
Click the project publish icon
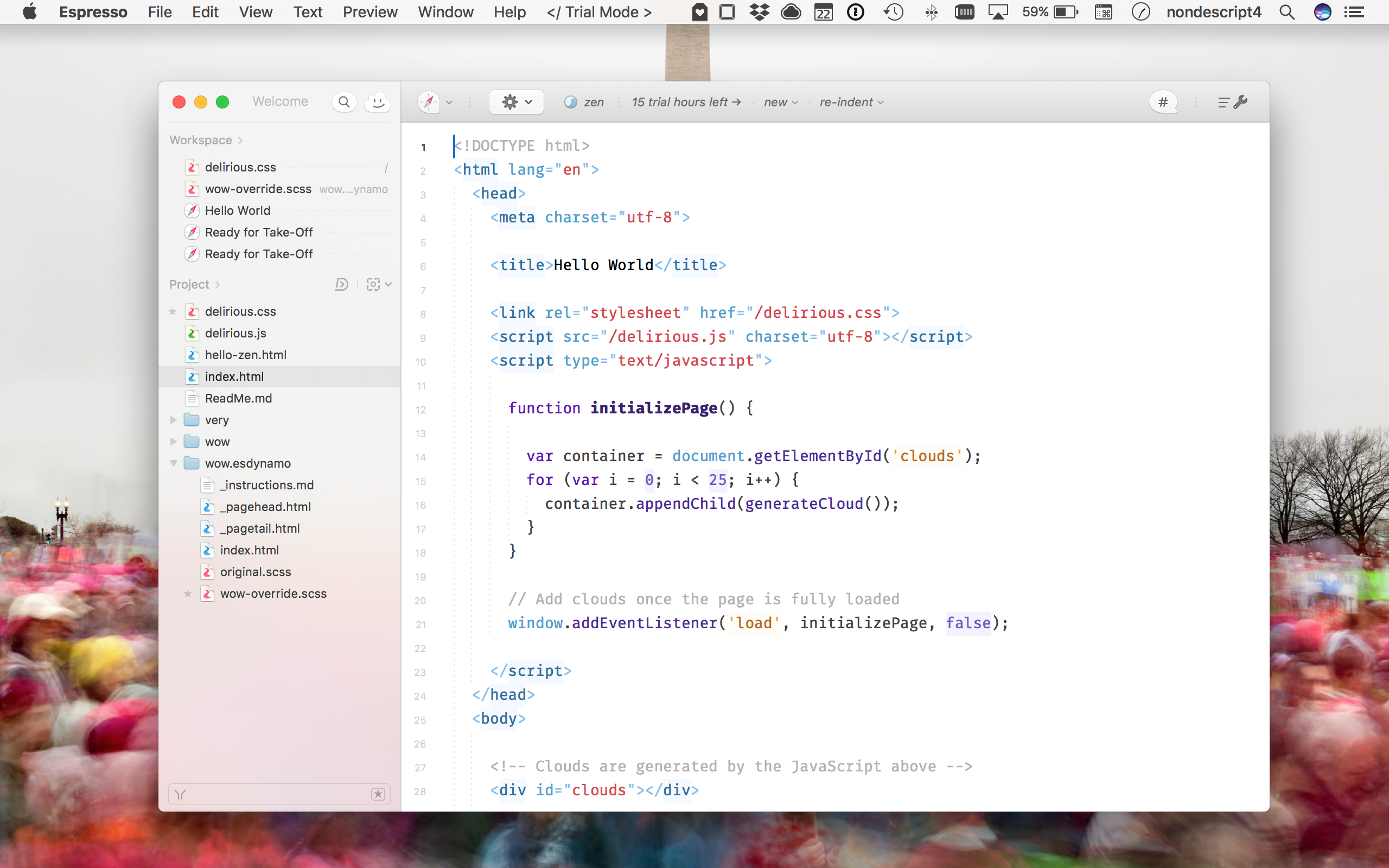tap(341, 284)
